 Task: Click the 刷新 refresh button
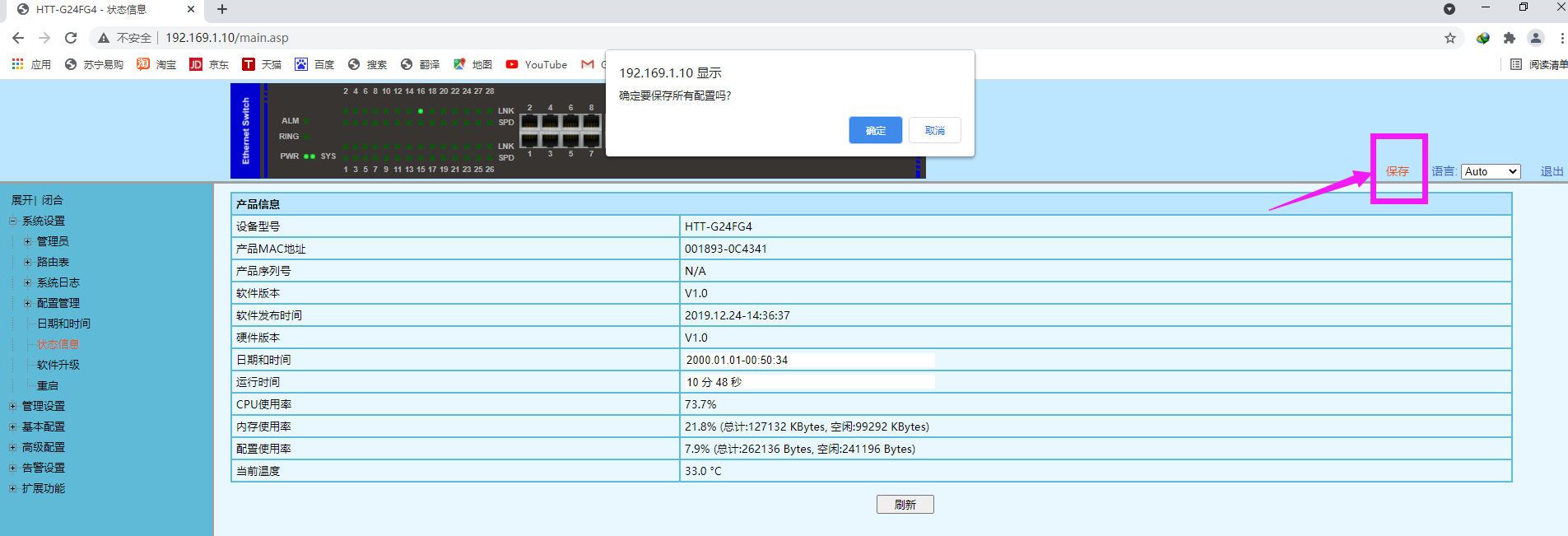pos(905,505)
